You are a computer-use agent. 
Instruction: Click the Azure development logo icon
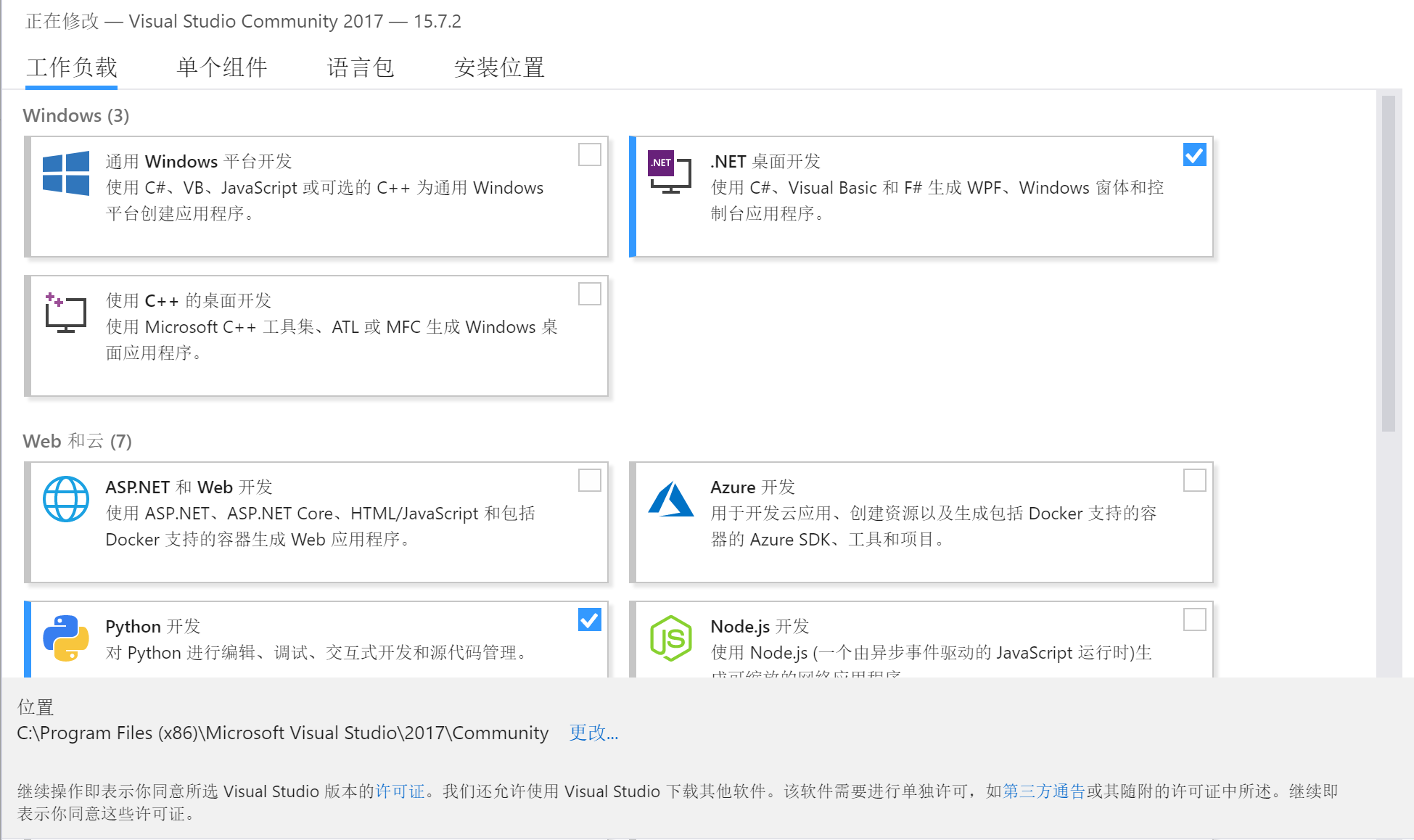coord(670,499)
